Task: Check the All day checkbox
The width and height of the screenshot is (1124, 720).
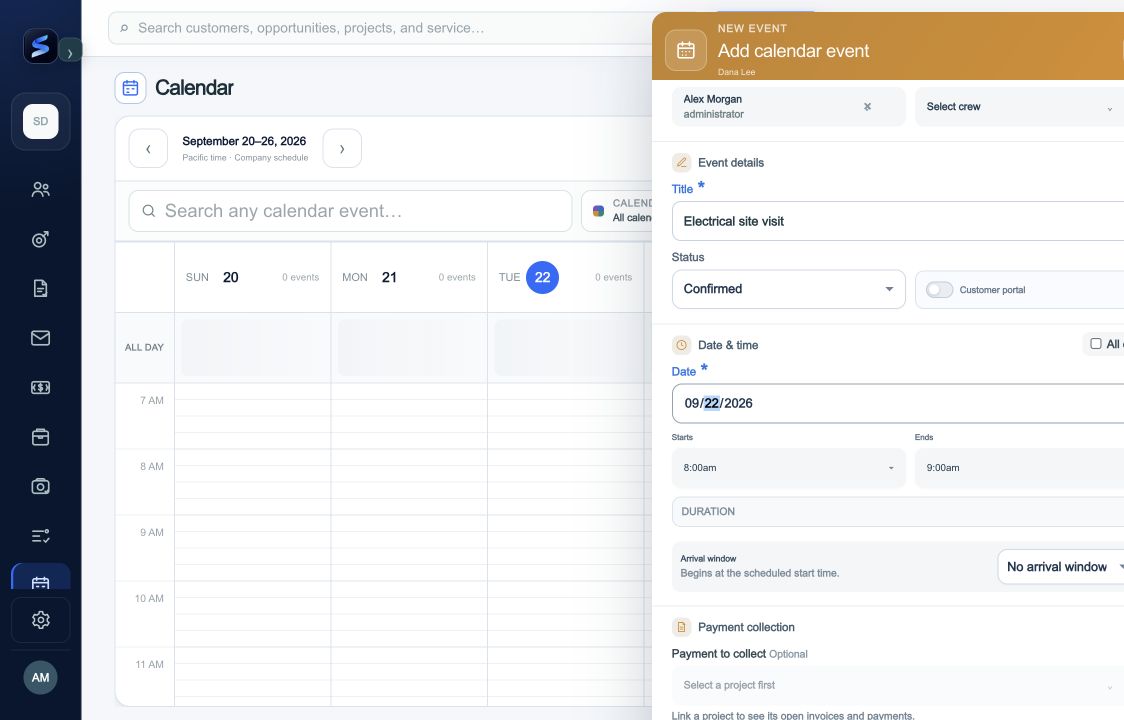Action: [1095, 344]
